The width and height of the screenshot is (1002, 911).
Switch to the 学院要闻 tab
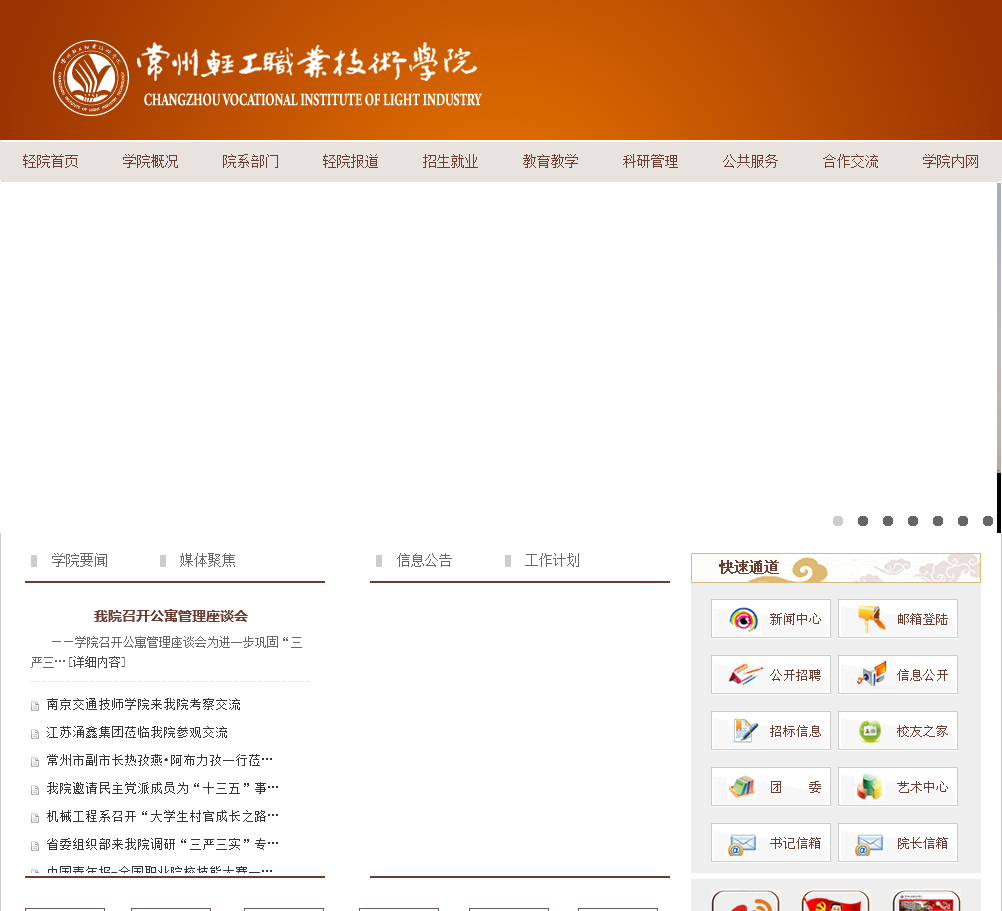79,560
